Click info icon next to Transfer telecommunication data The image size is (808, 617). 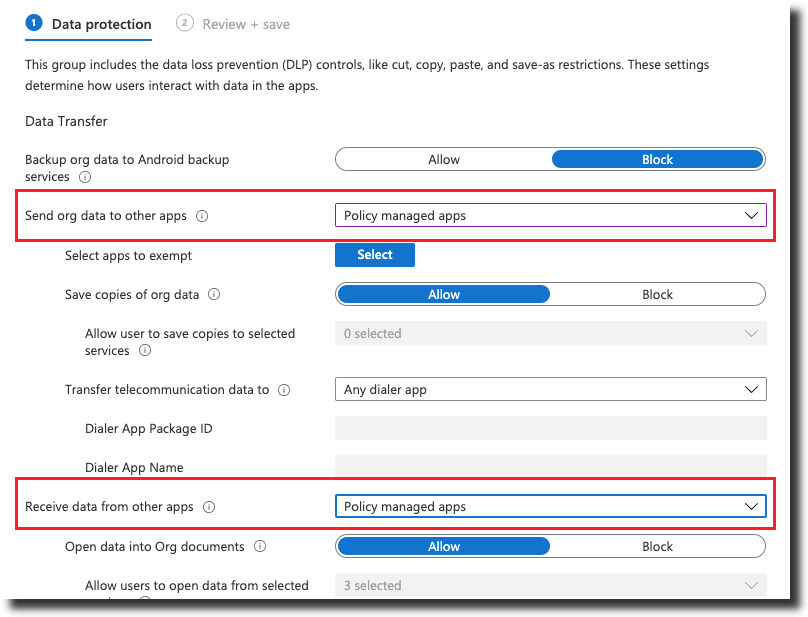pyautogui.click(x=284, y=390)
